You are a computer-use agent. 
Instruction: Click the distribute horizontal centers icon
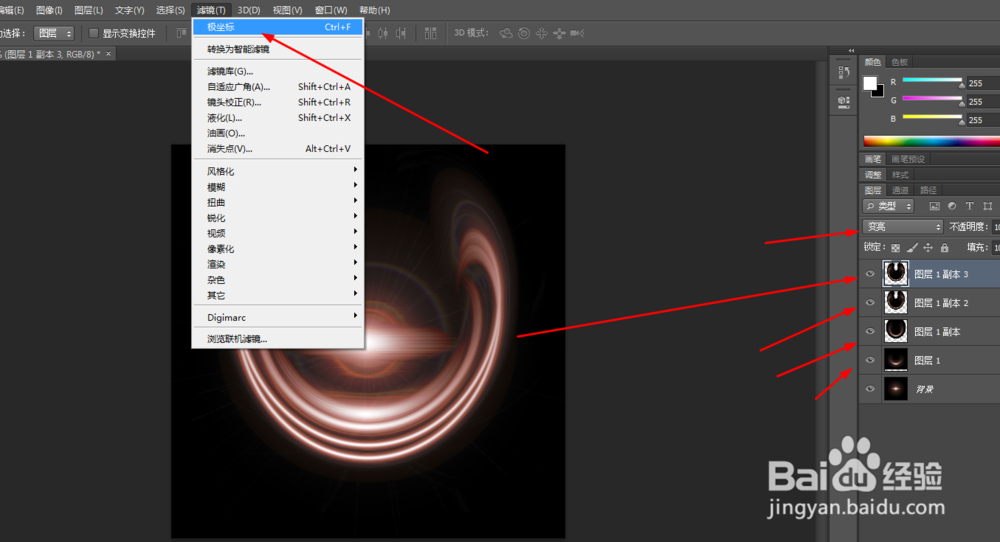pos(383,33)
